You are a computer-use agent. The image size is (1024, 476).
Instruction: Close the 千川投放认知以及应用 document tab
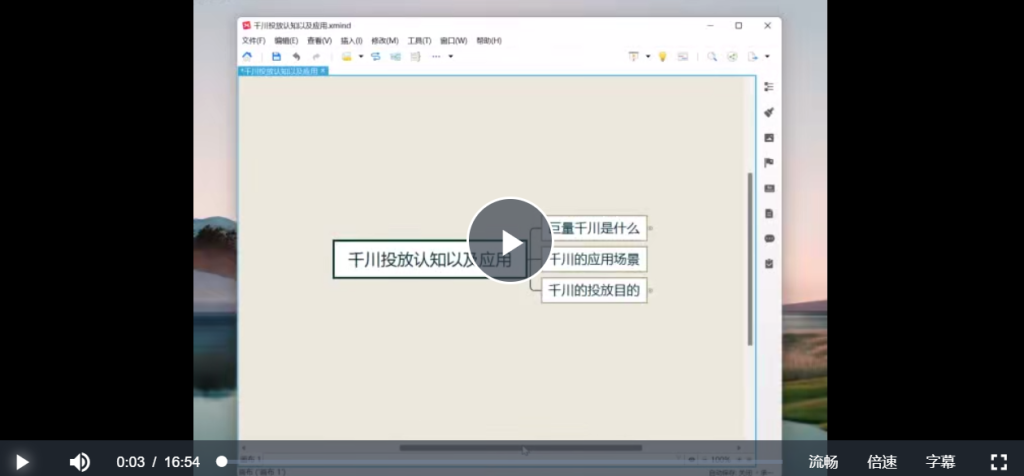[323, 71]
